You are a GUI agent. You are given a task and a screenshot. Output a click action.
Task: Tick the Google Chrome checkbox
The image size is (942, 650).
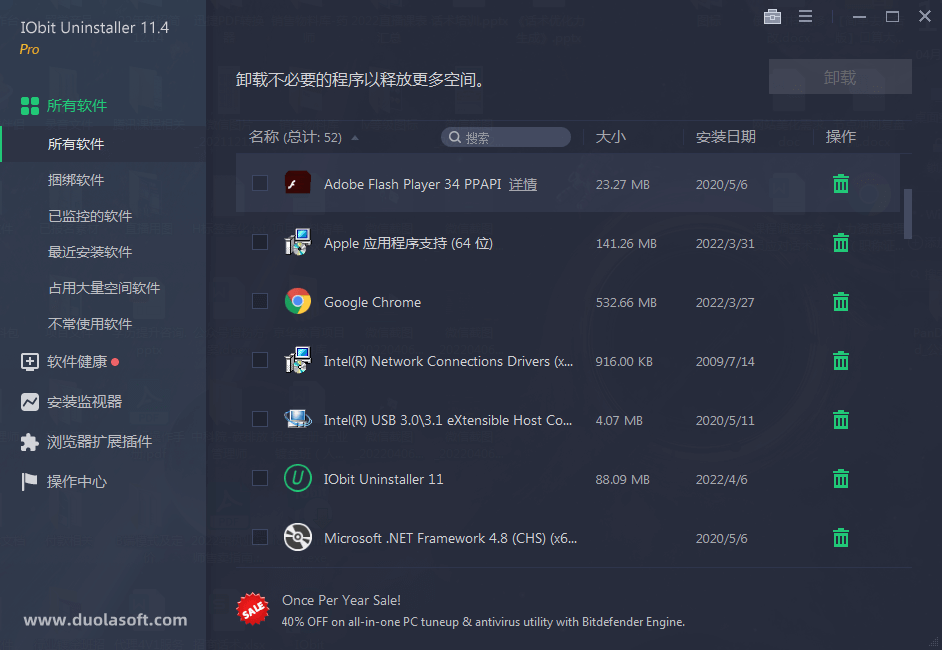coord(260,301)
